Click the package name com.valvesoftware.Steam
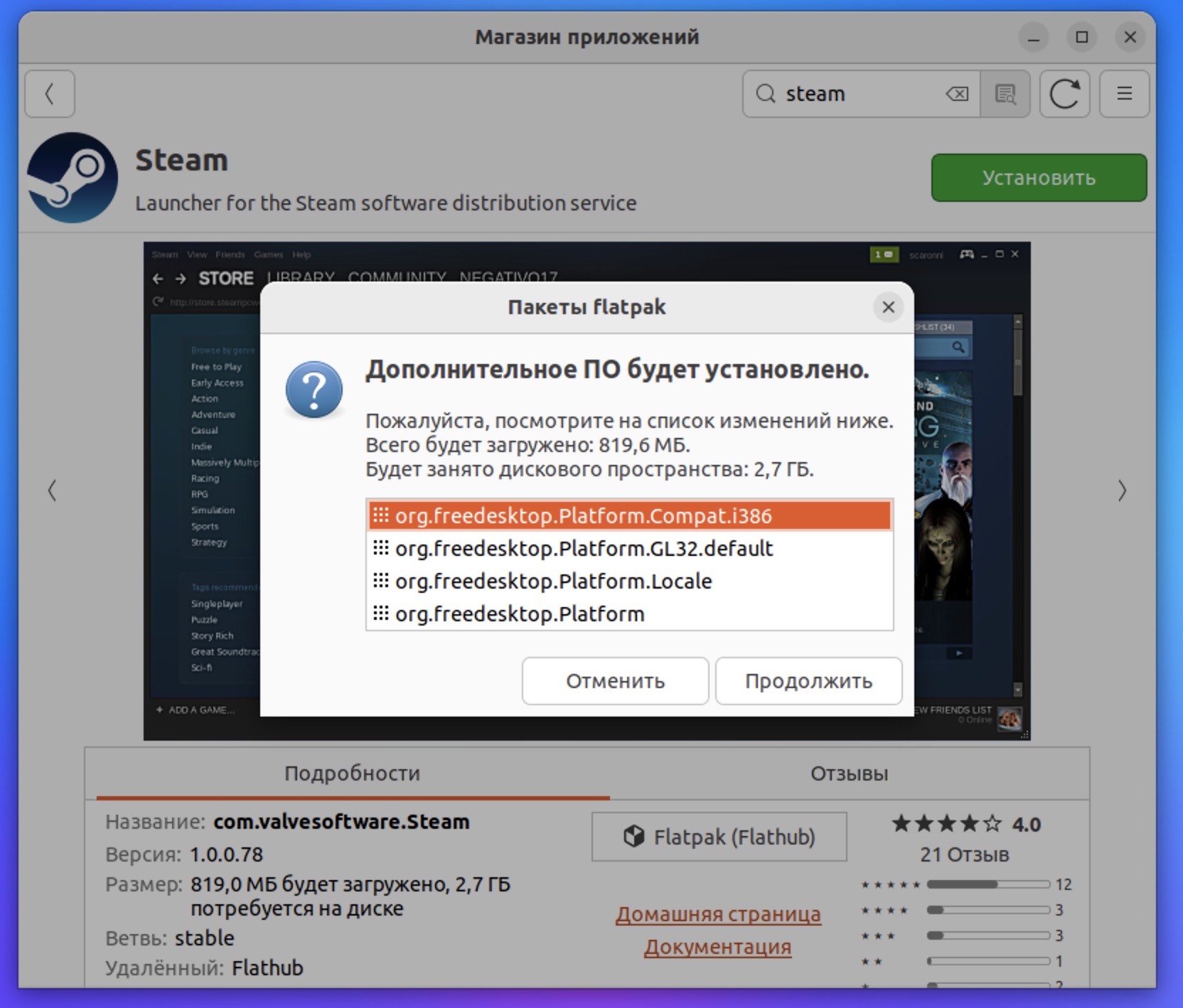The width and height of the screenshot is (1183, 1008). click(x=341, y=822)
